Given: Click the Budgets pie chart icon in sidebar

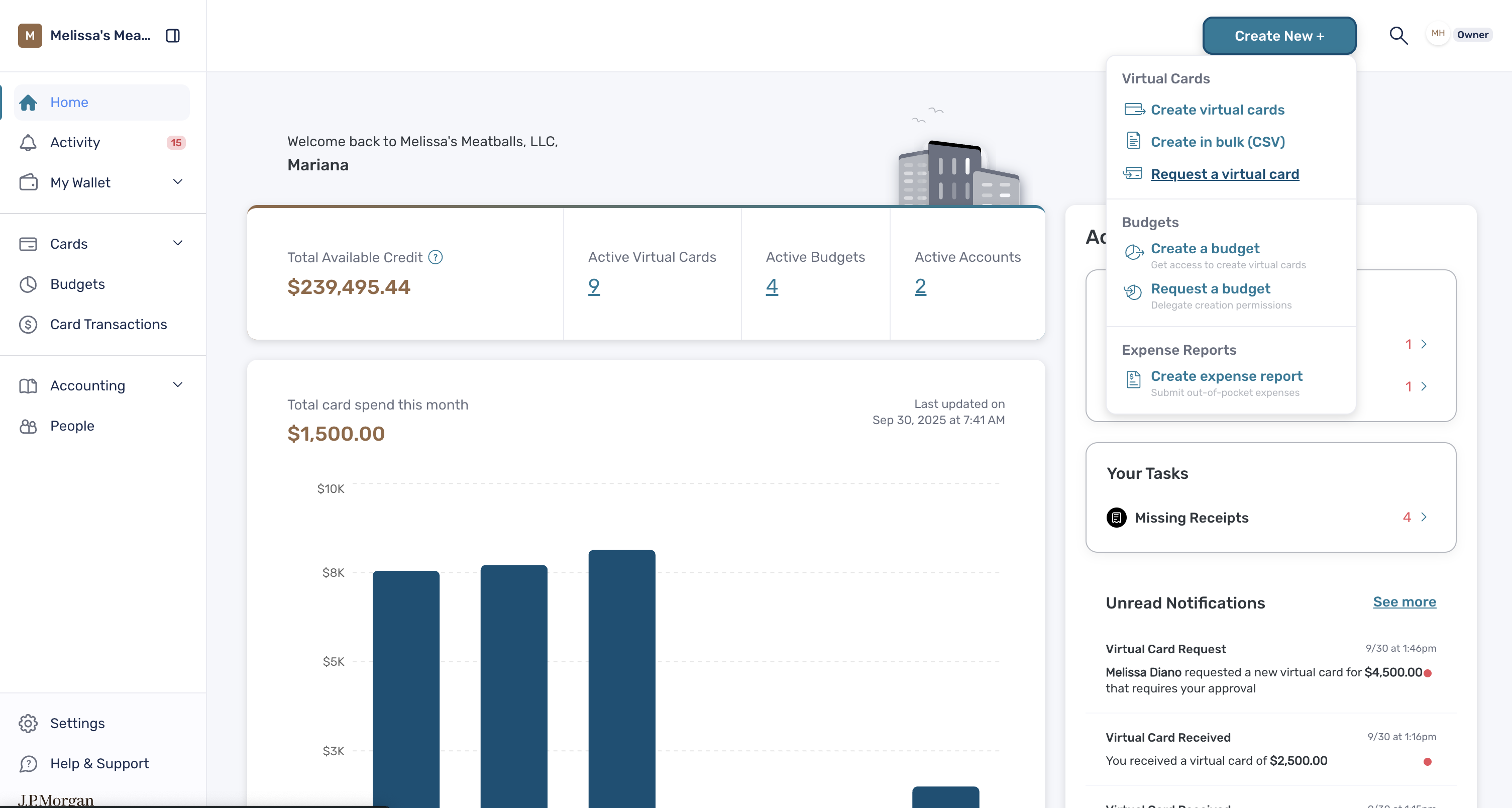Looking at the screenshot, I should pos(28,284).
